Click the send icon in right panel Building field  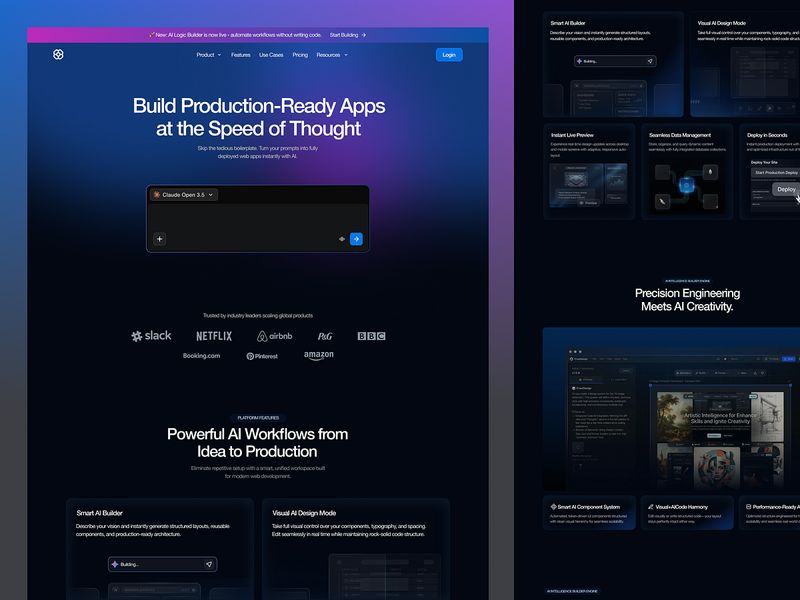coord(650,61)
